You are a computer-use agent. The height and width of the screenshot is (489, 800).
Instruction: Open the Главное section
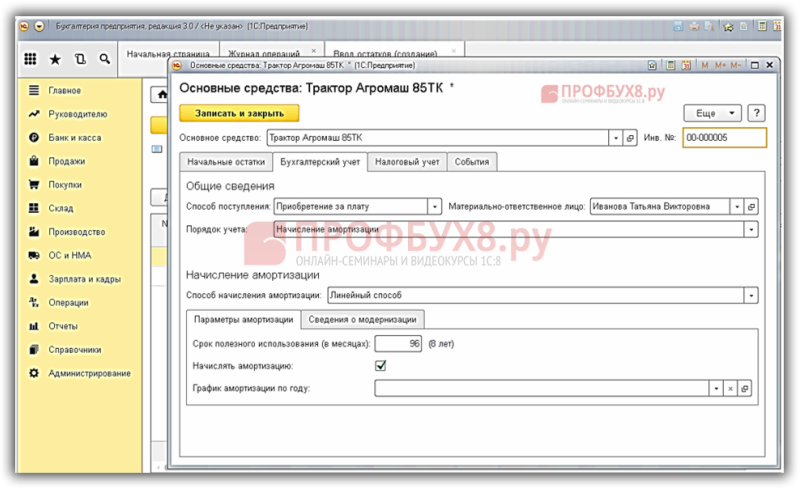pyautogui.click(x=65, y=90)
